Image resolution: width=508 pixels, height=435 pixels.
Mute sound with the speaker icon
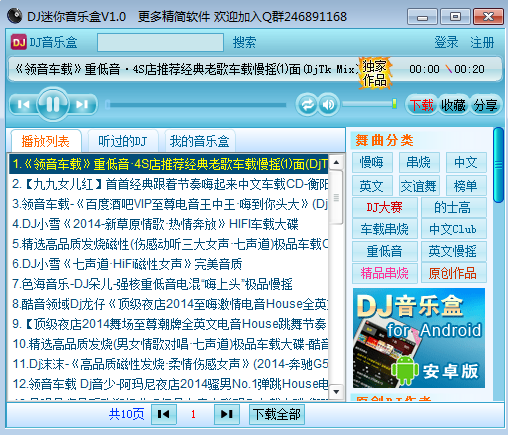329,105
